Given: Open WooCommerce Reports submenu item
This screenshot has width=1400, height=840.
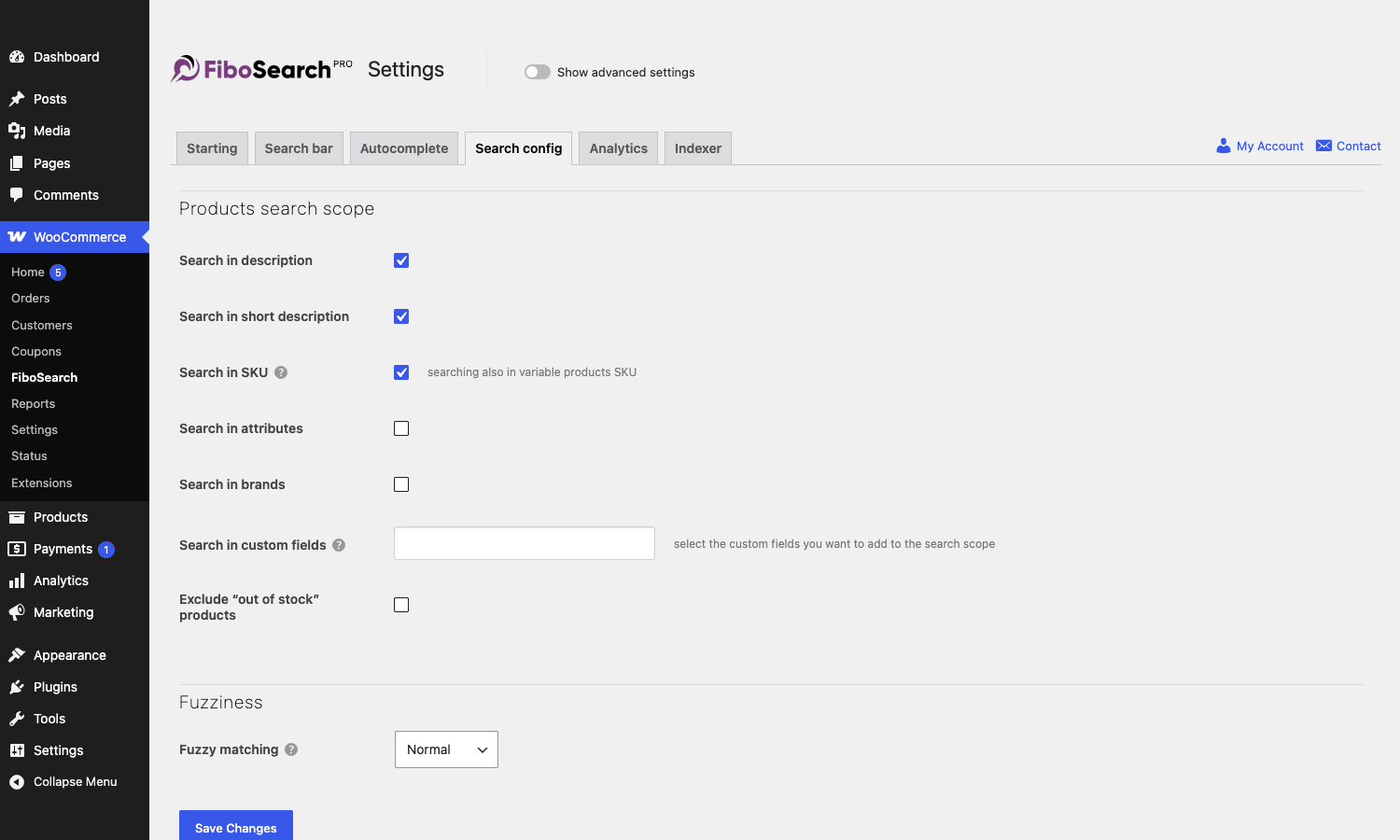Looking at the screenshot, I should (x=34, y=403).
